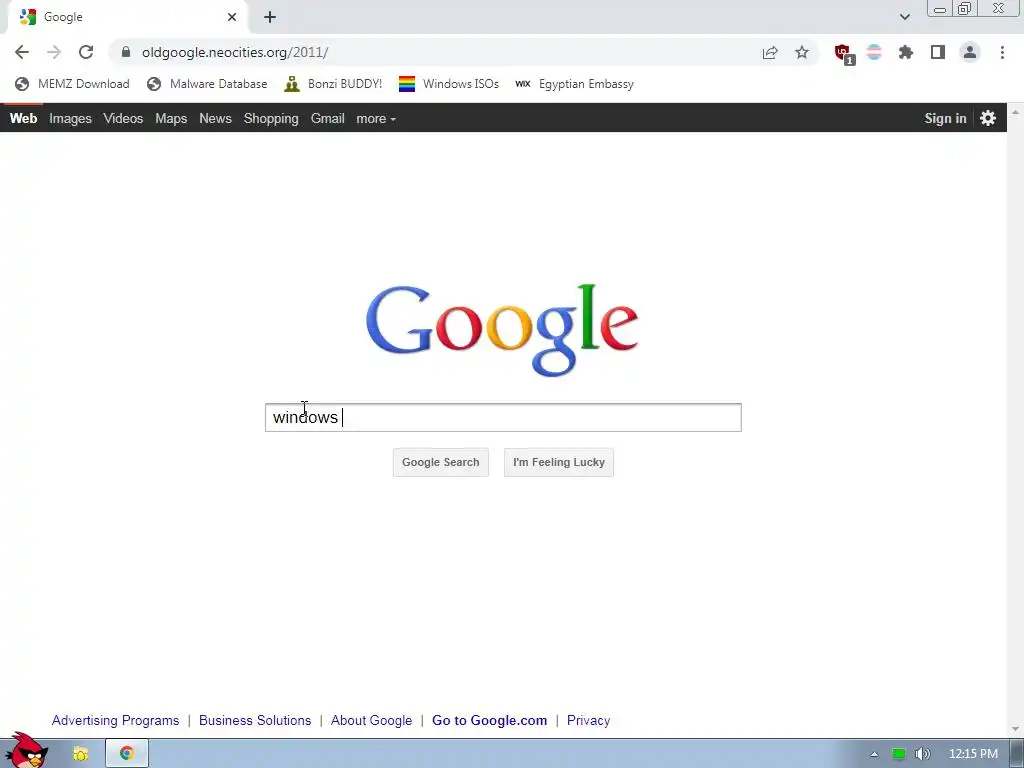Screen dimensions: 1024x768
Task: Open the Extensions puzzle piece menu
Action: click(906, 52)
